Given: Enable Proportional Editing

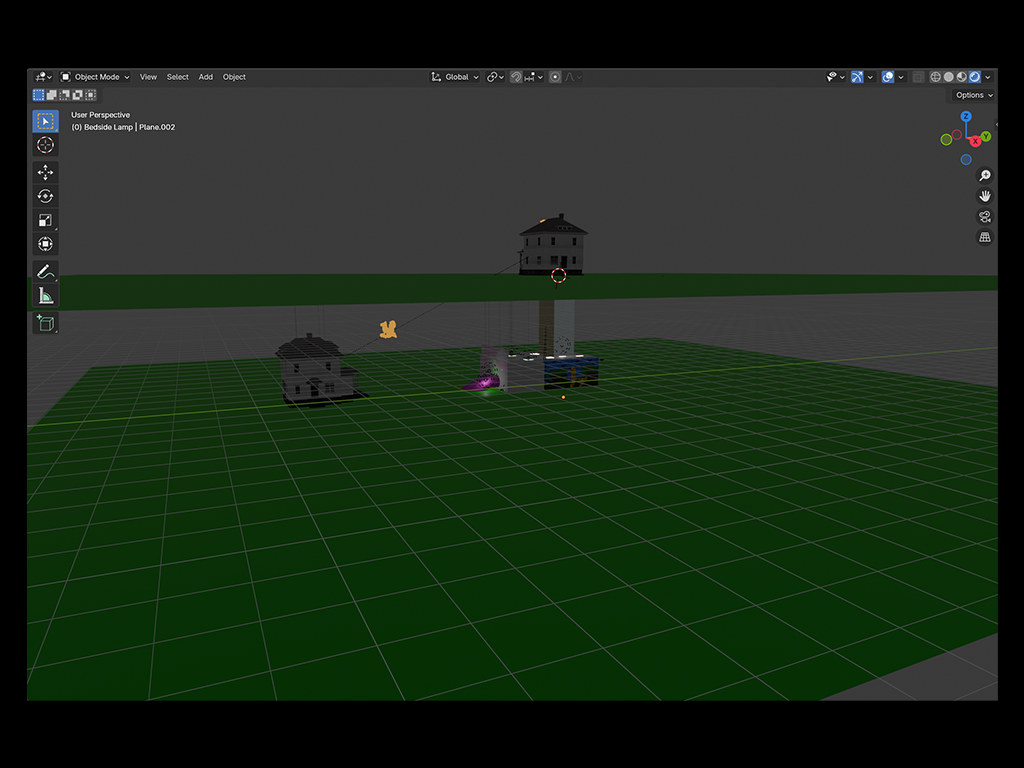Looking at the screenshot, I should pyautogui.click(x=553, y=77).
